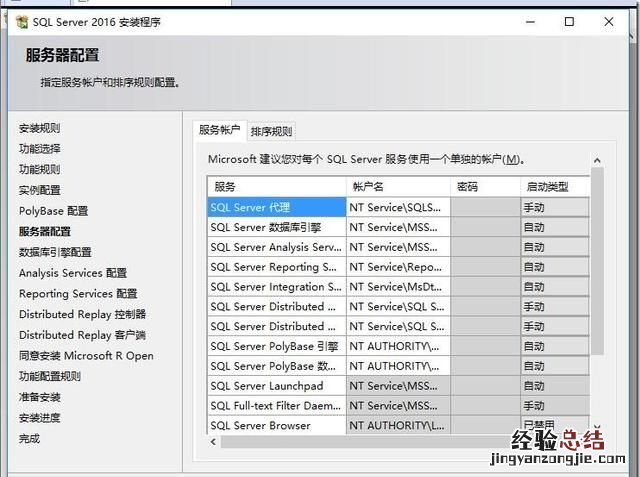The width and height of the screenshot is (640, 477).
Task: Select the SQL Server Analysis Serv... row
Action: [277, 247]
